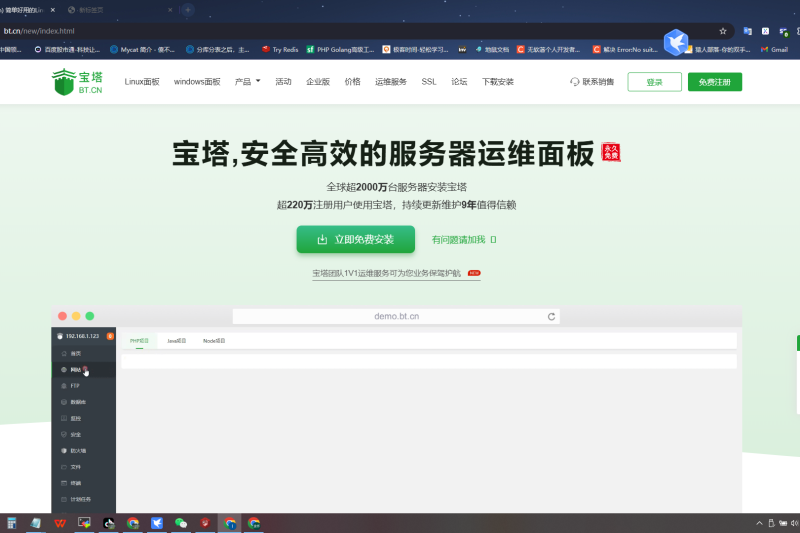The width and height of the screenshot is (800, 533).
Task: Click the 免费注册 button
Action: click(x=715, y=82)
